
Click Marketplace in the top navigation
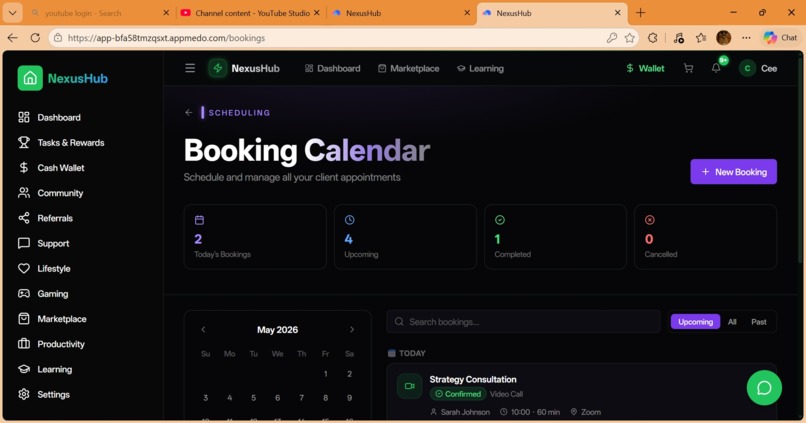[x=409, y=68]
